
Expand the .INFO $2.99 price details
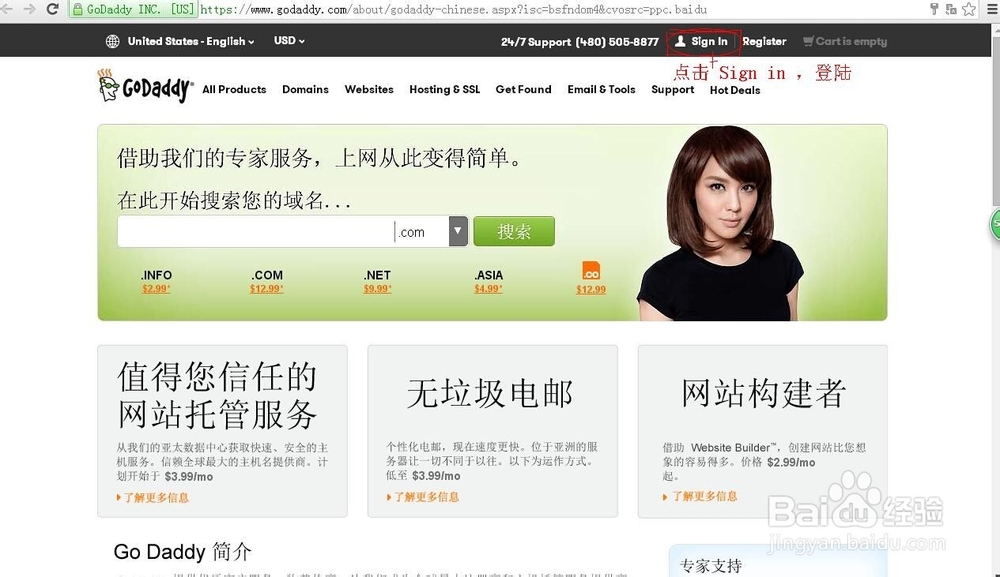point(157,288)
